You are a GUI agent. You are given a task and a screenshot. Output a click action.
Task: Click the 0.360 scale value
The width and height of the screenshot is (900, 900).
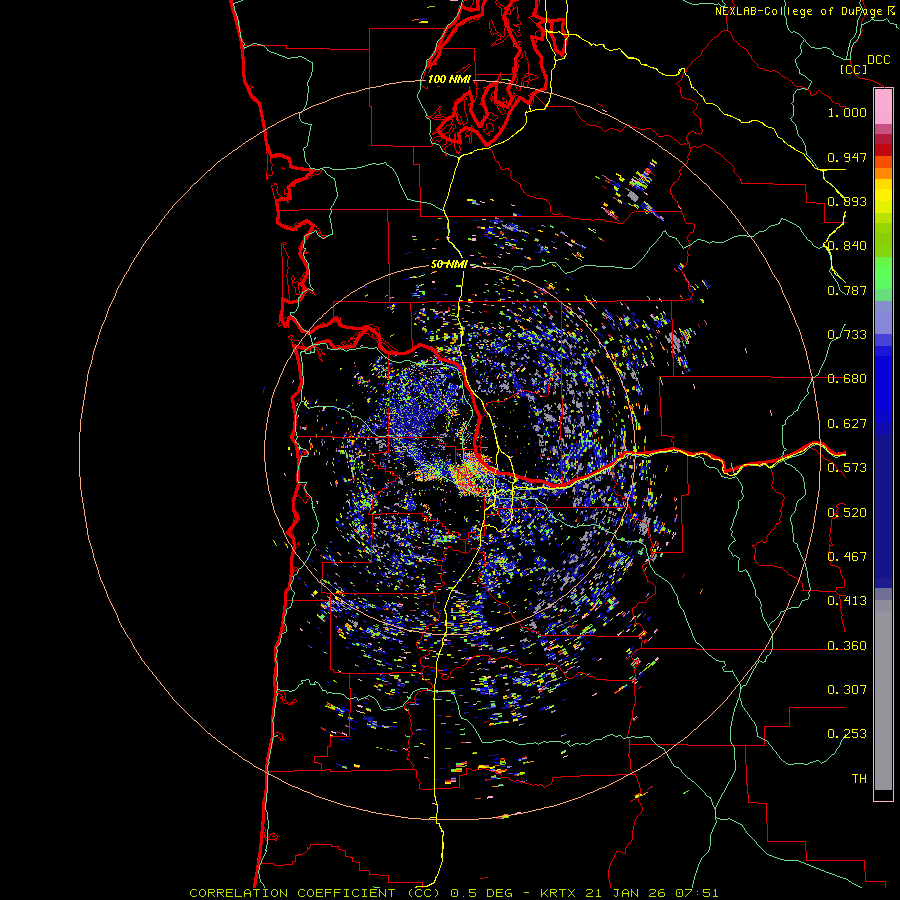pyautogui.click(x=847, y=645)
